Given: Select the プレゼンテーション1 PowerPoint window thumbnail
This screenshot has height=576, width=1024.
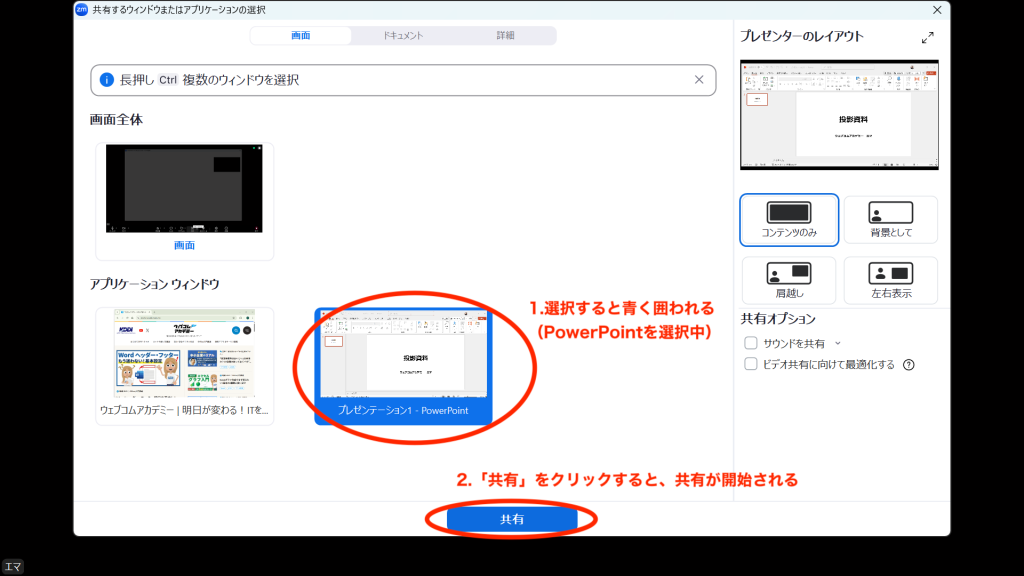Looking at the screenshot, I should point(403,365).
